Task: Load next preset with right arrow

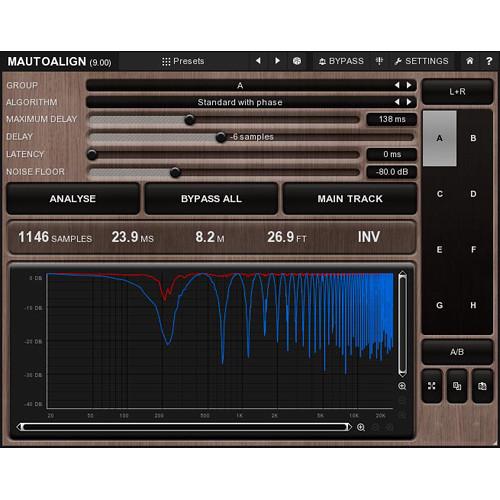Action: pyautogui.click(x=277, y=61)
